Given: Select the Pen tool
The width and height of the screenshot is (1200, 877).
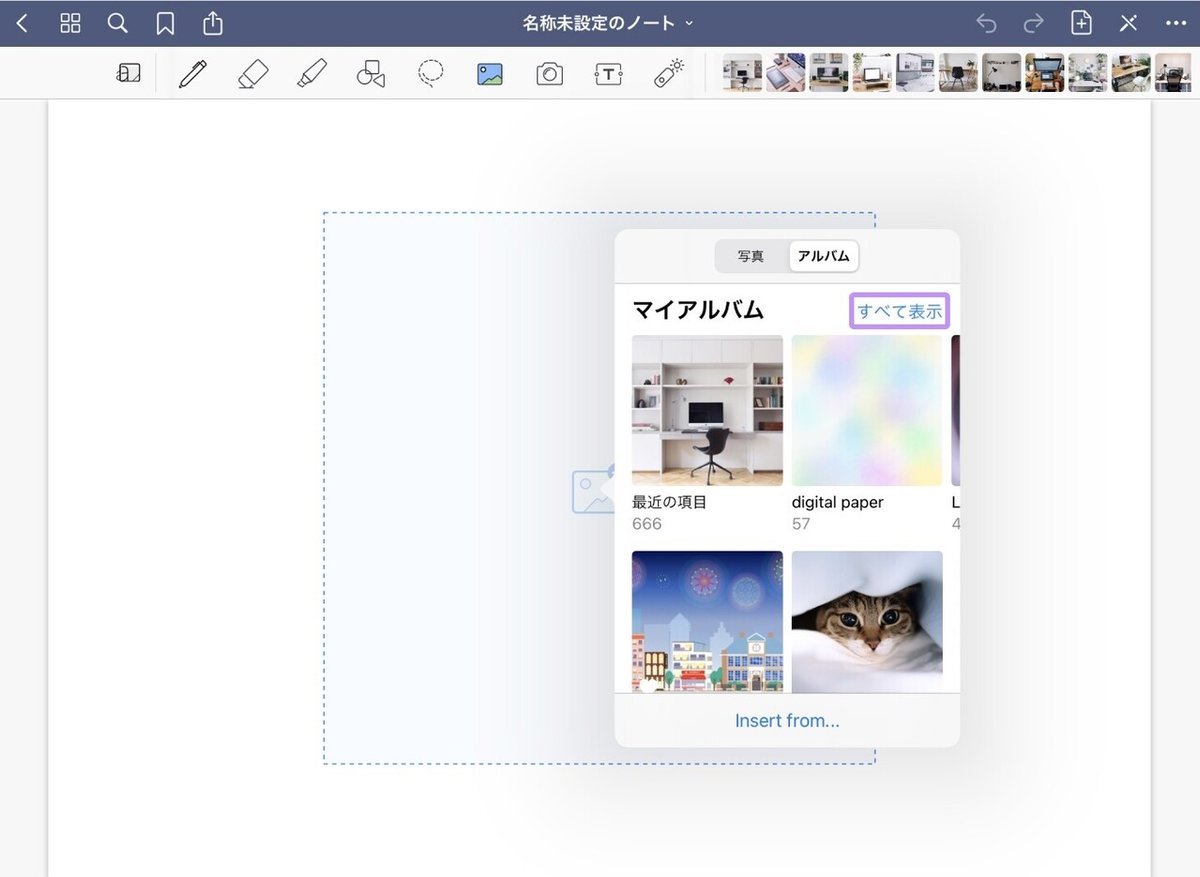Looking at the screenshot, I should pos(192,73).
